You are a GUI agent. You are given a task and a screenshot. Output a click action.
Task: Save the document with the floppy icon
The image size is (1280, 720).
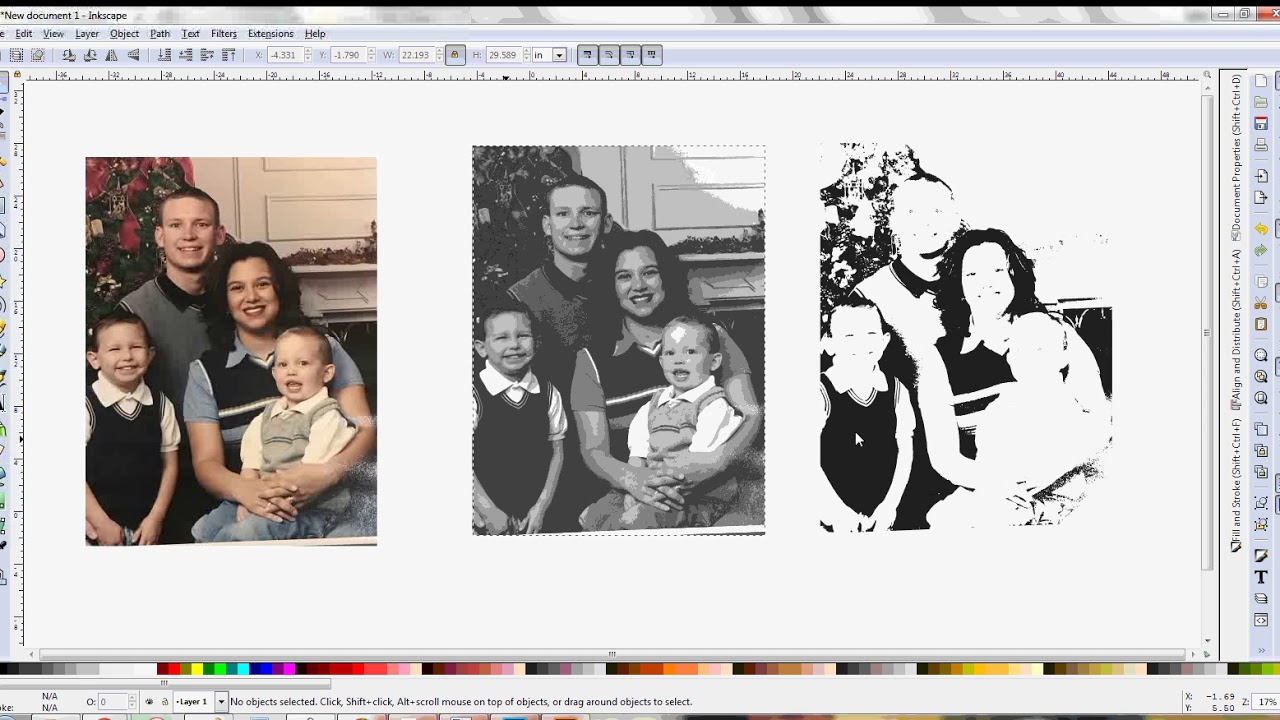[1261, 123]
